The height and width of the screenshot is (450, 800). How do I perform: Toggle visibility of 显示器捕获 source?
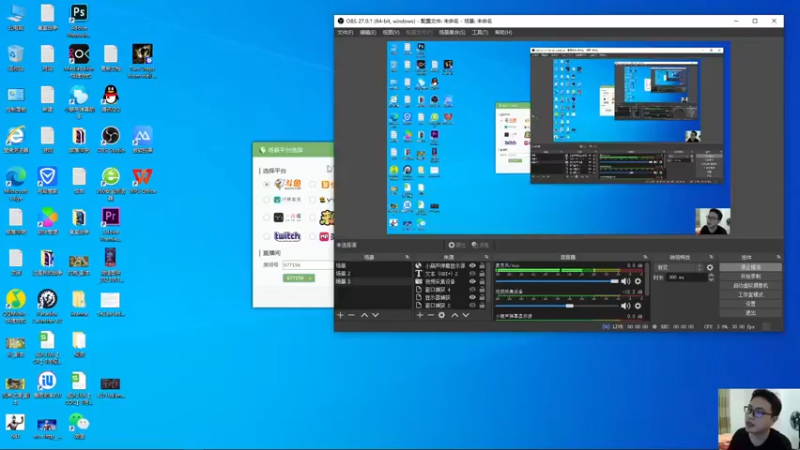pyautogui.click(x=472, y=297)
